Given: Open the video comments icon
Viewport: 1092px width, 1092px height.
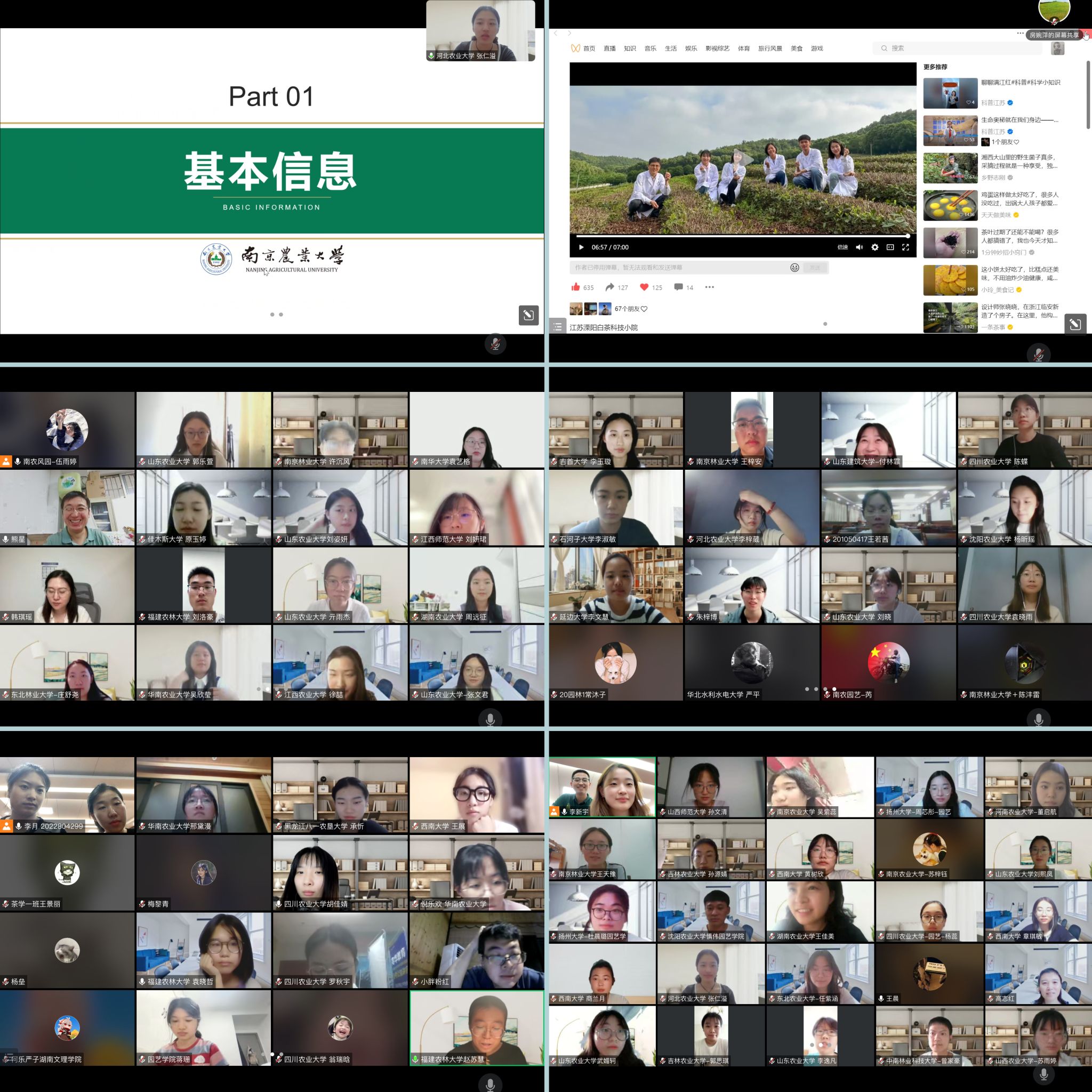Looking at the screenshot, I should pyautogui.click(x=678, y=287).
